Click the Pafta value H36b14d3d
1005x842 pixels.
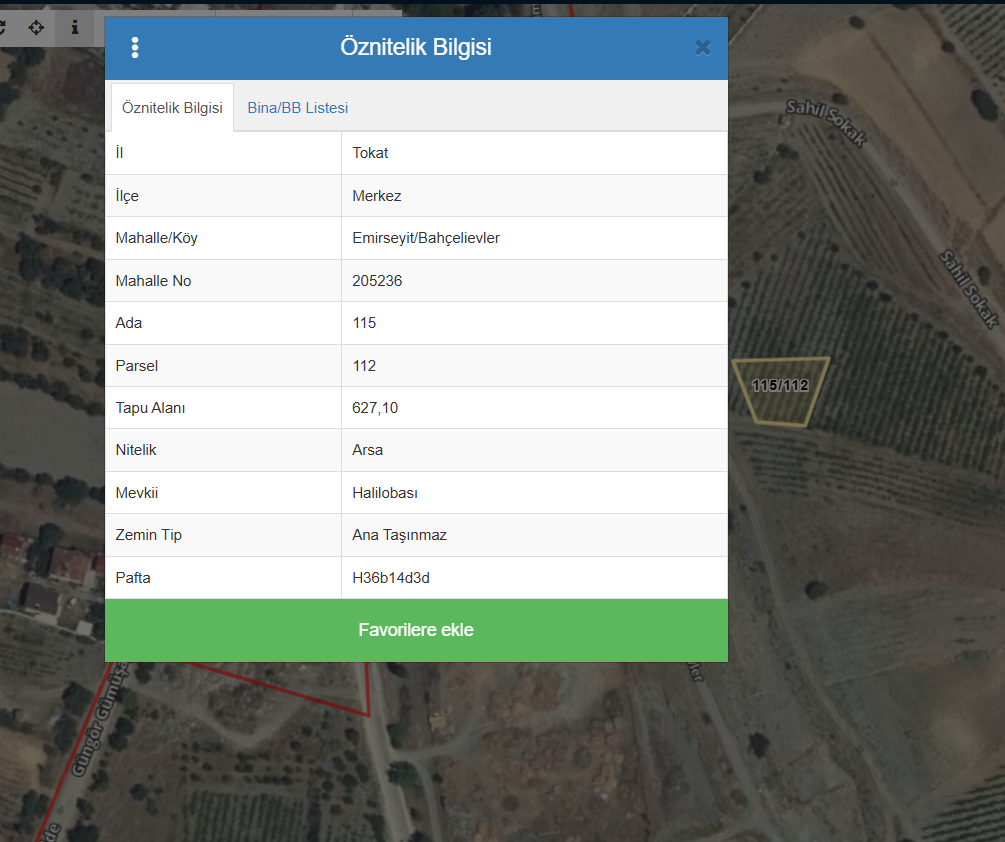point(391,578)
